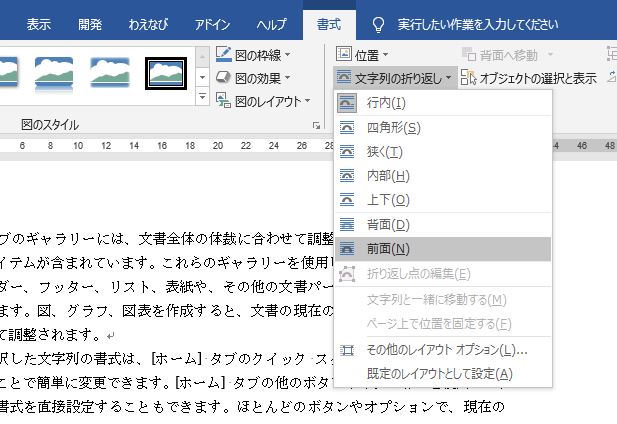
Task: Click the 背面へ移動 button
Action: (x=500, y=55)
